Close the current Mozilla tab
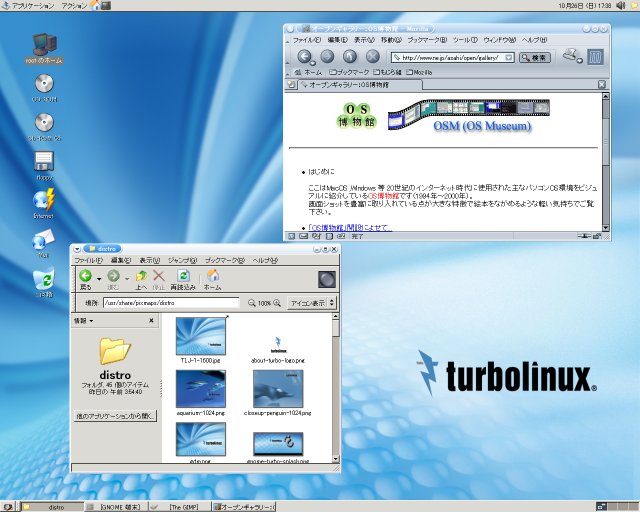Viewport: 640px width, 512px height. 602,85
